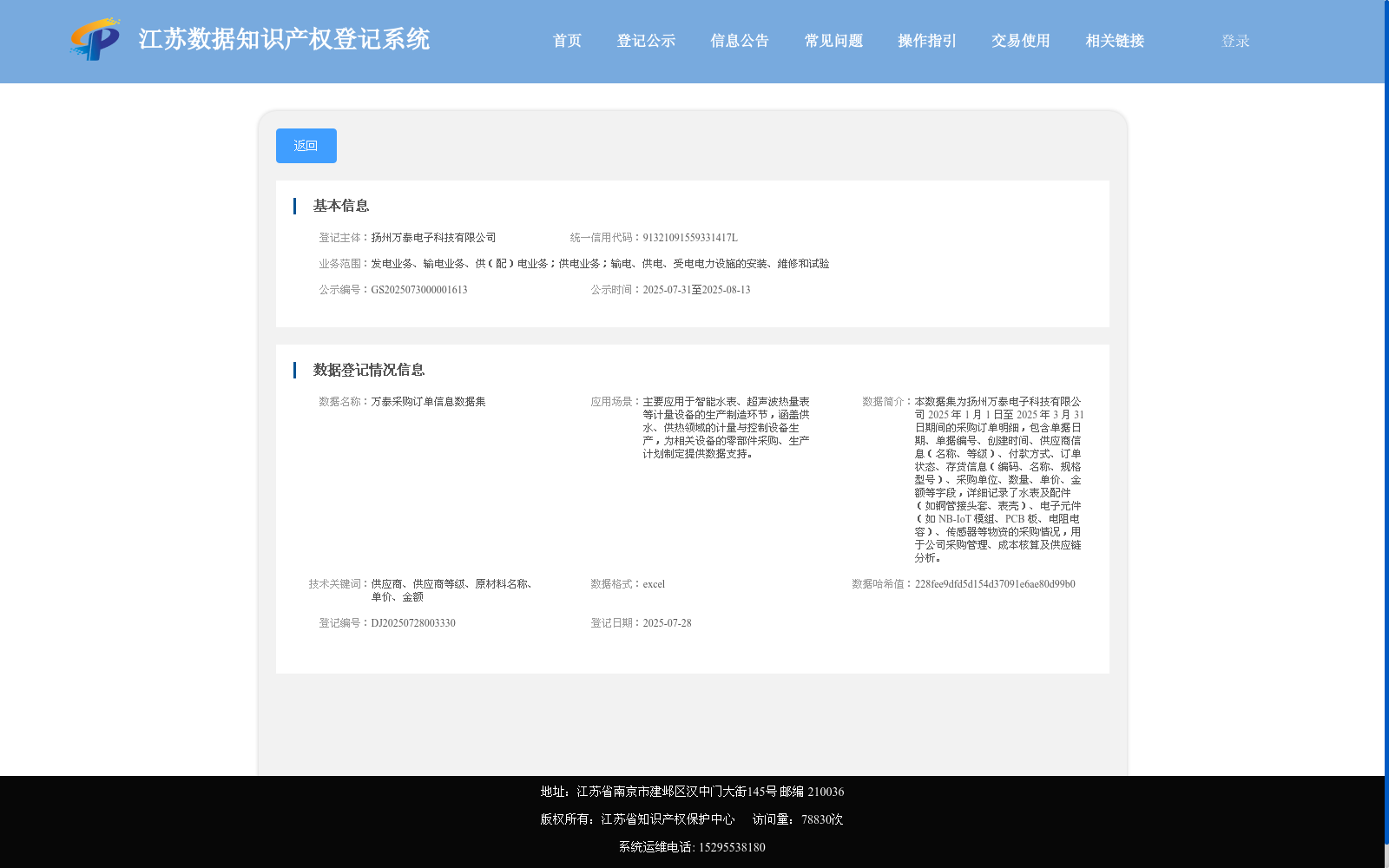Click the credit code 91321091559331417L
Viewport: 1389px width, 868px height.
click(x=690, y=238)
